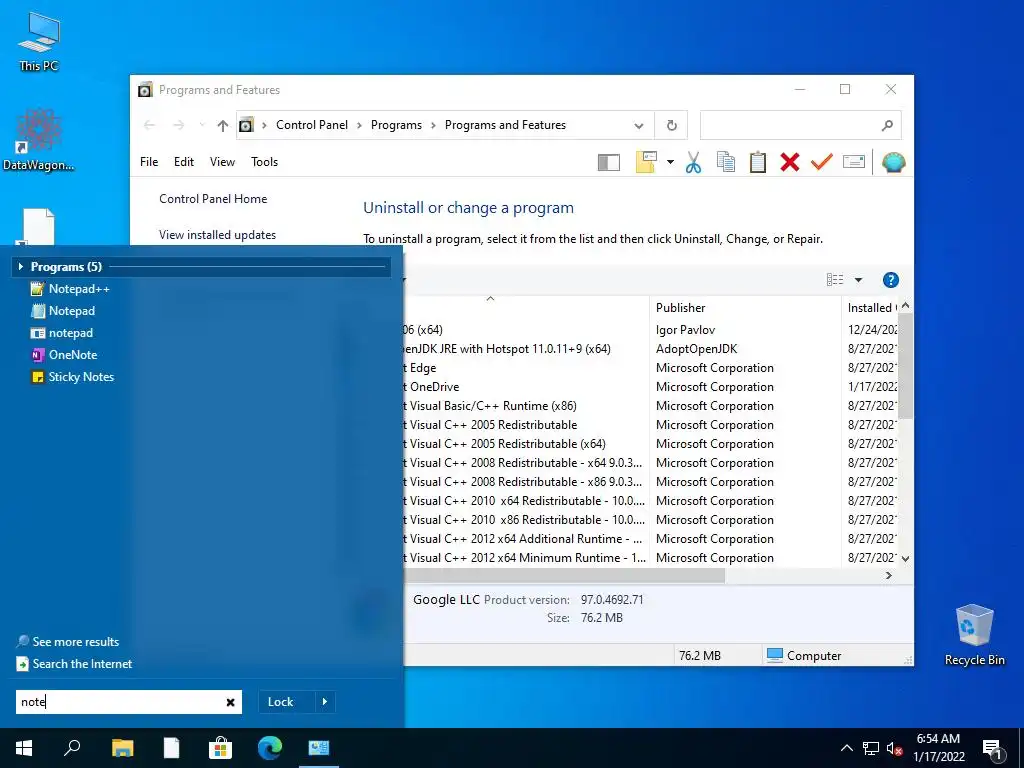The image size is (1024, 768).
Task: Open Notepad++ from search results
Action: coord(71,289)
